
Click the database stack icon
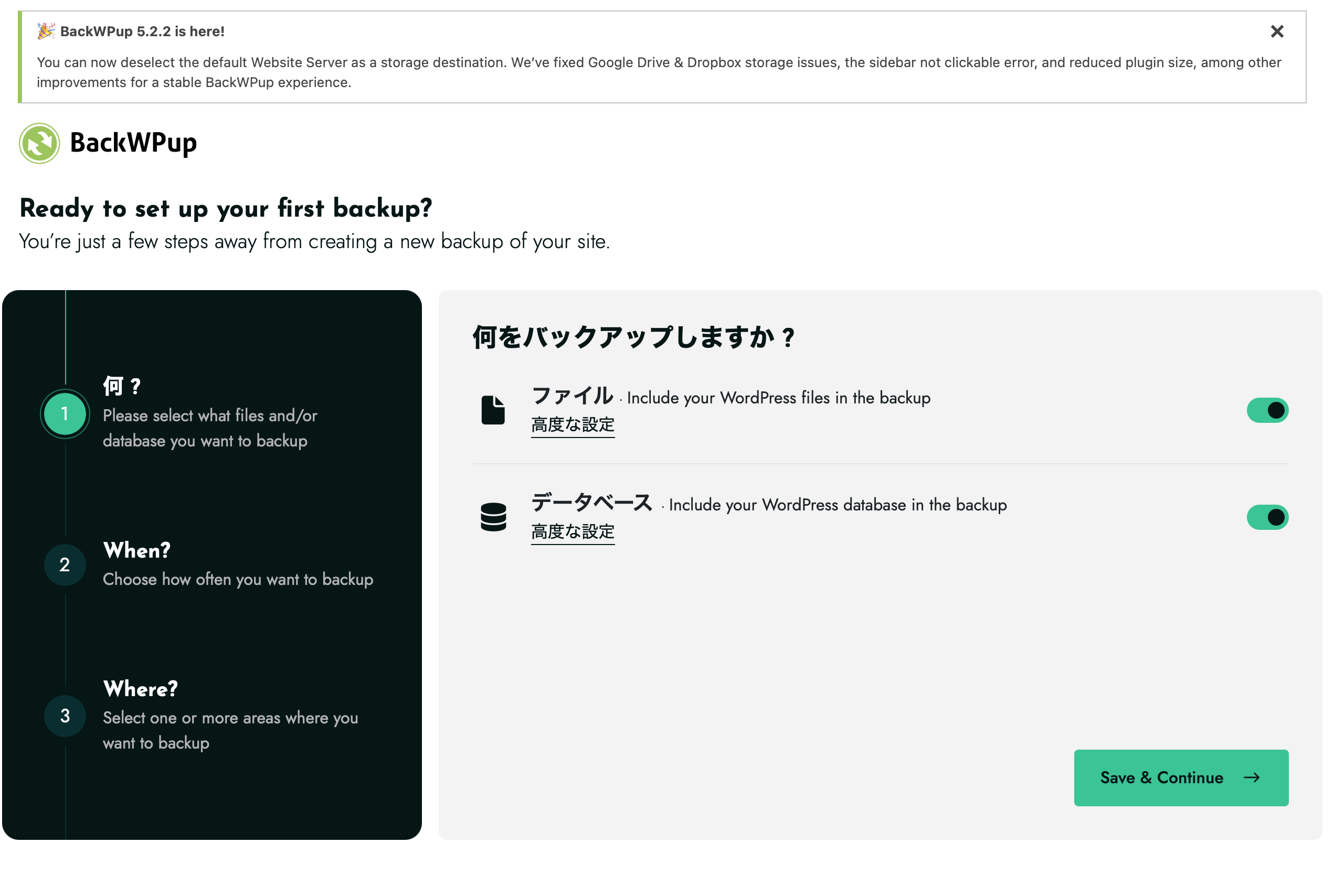[493, 517]
